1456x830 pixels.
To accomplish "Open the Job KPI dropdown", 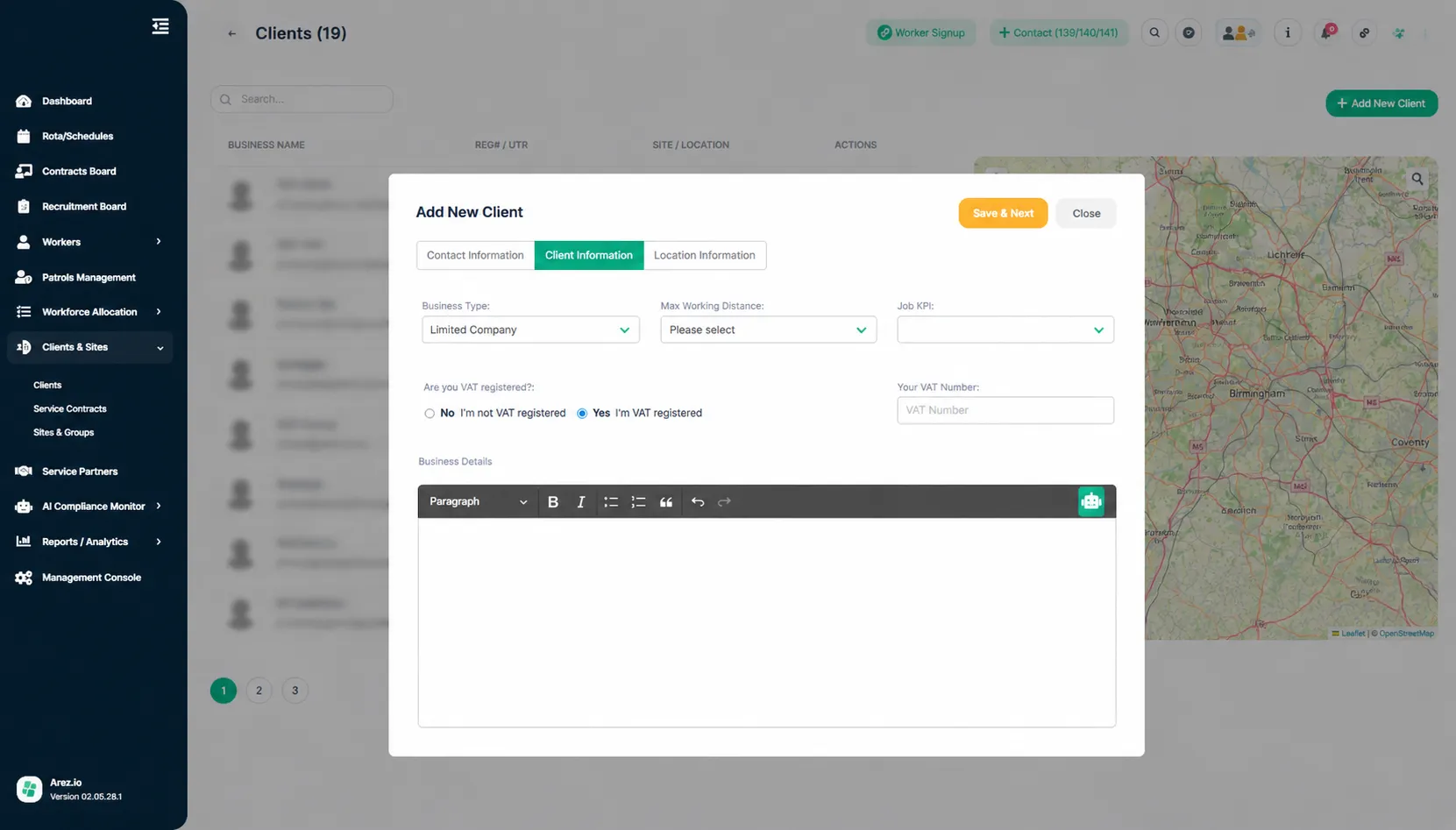I will (1005, 330).
